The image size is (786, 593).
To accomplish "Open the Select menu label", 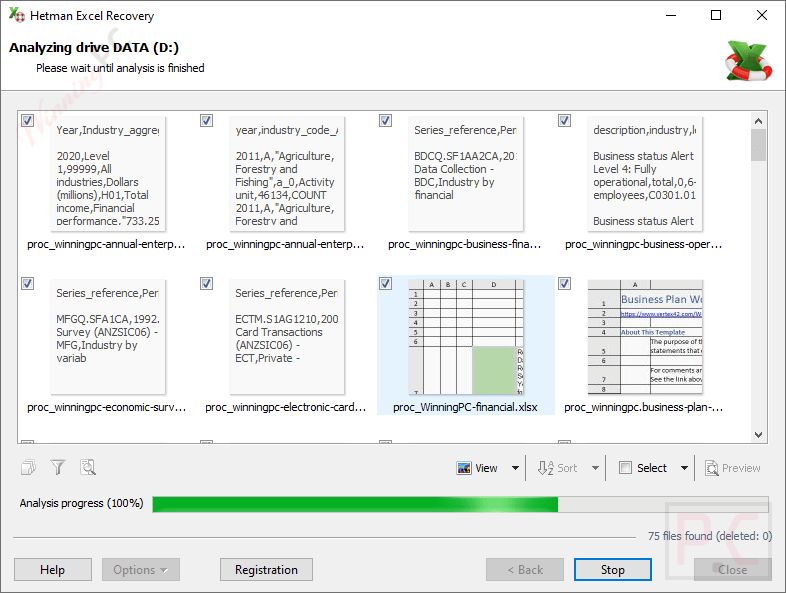I will coord(652,468).
